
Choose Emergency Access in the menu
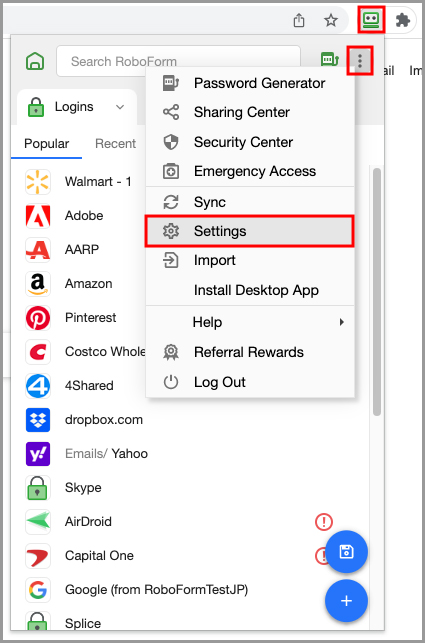point(250,171)
